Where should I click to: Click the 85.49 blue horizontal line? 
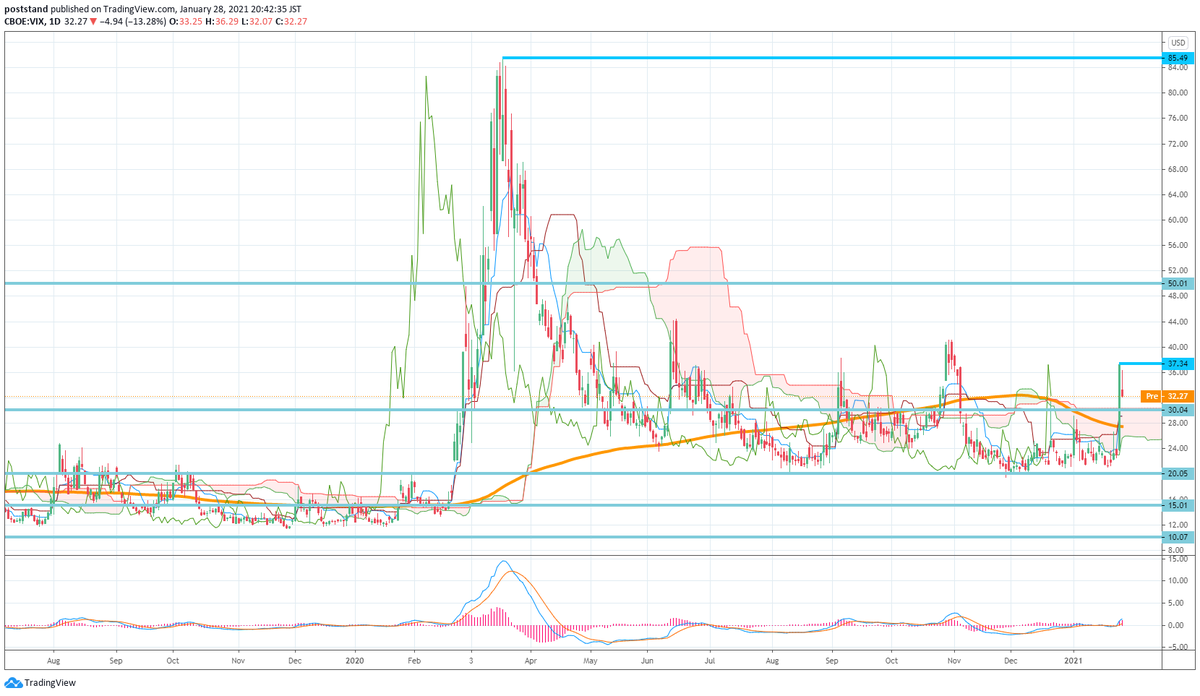tap(830, 58)
